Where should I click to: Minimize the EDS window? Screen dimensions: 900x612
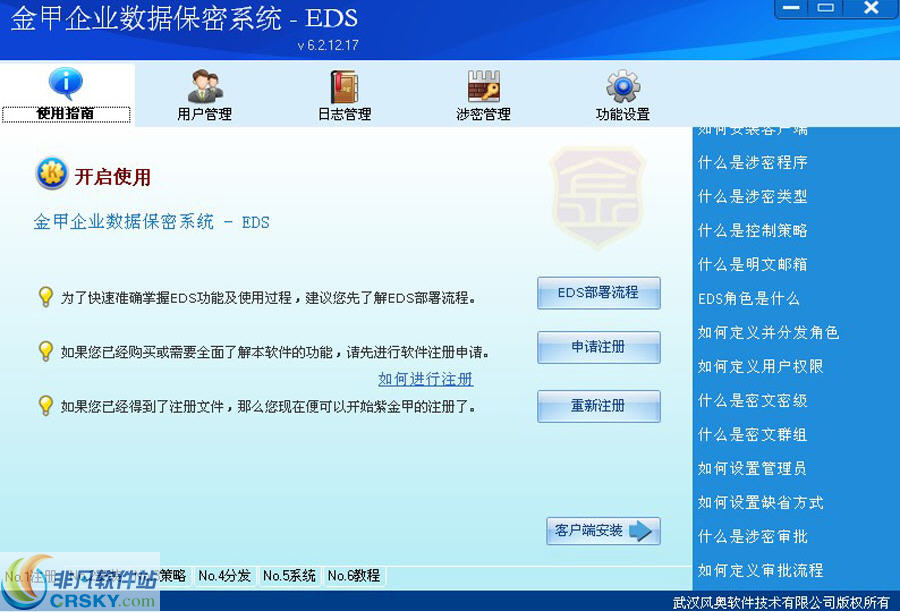792,8
